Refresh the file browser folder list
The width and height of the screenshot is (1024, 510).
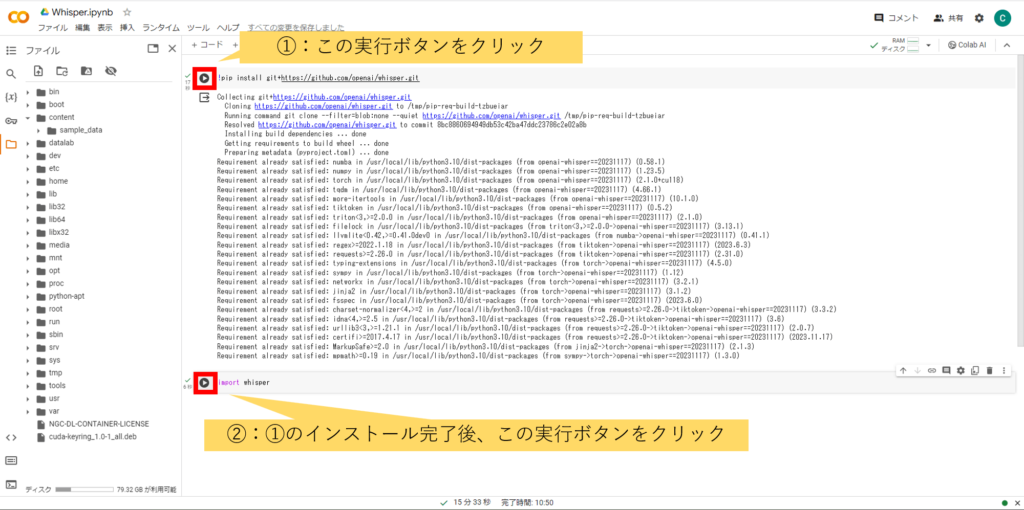62,71
